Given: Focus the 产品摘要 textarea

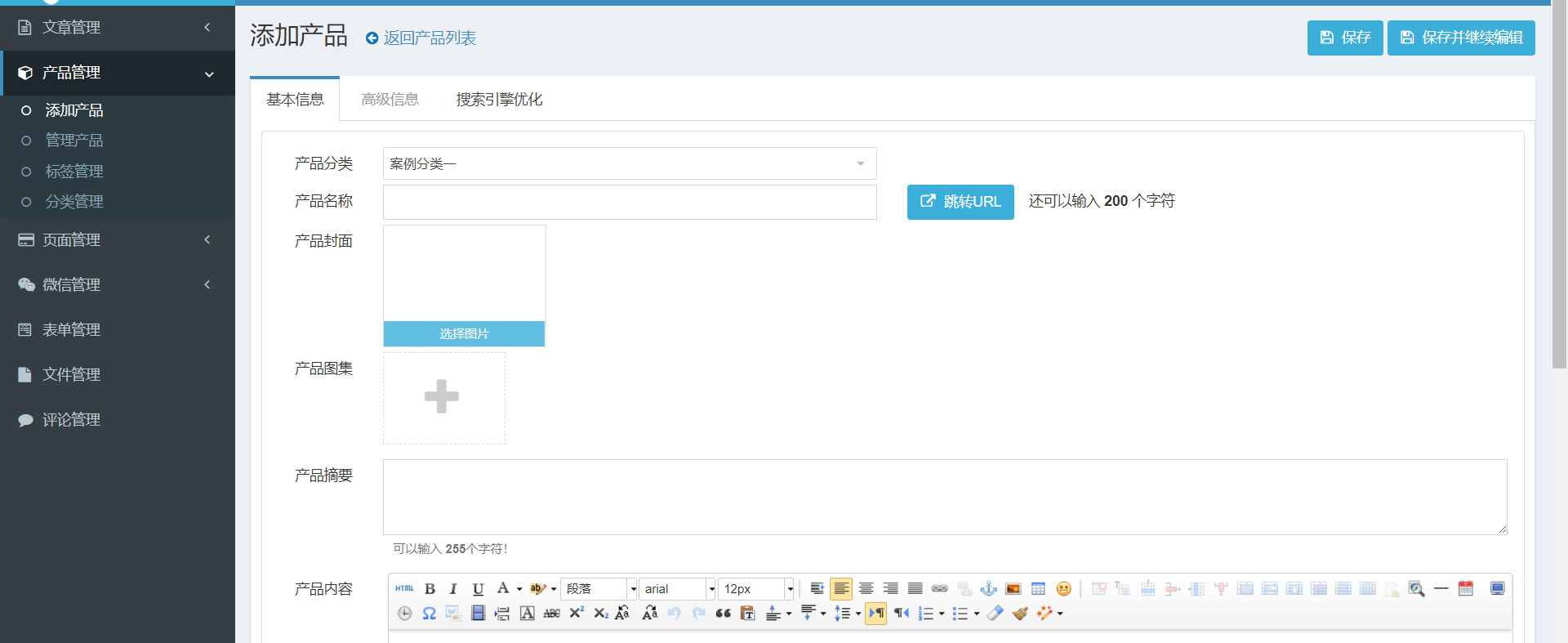Looking at the screenshot, I should 945,497.
